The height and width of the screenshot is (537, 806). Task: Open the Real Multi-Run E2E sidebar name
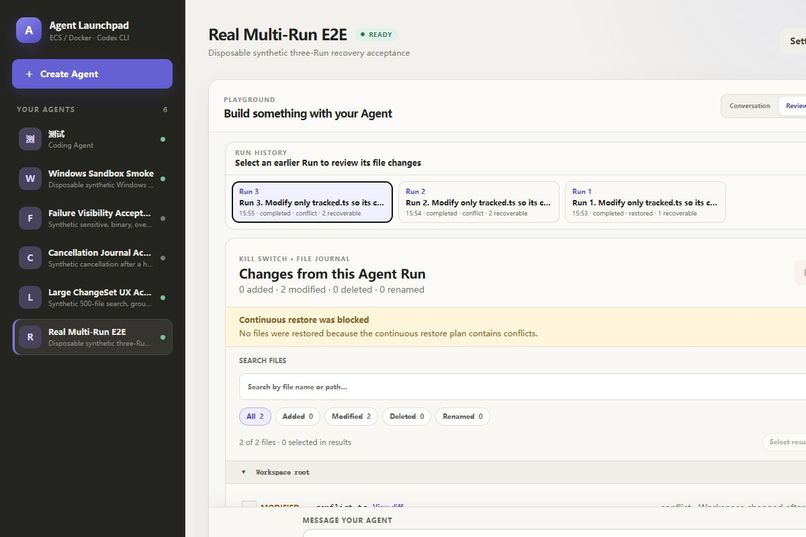point(87,332)
